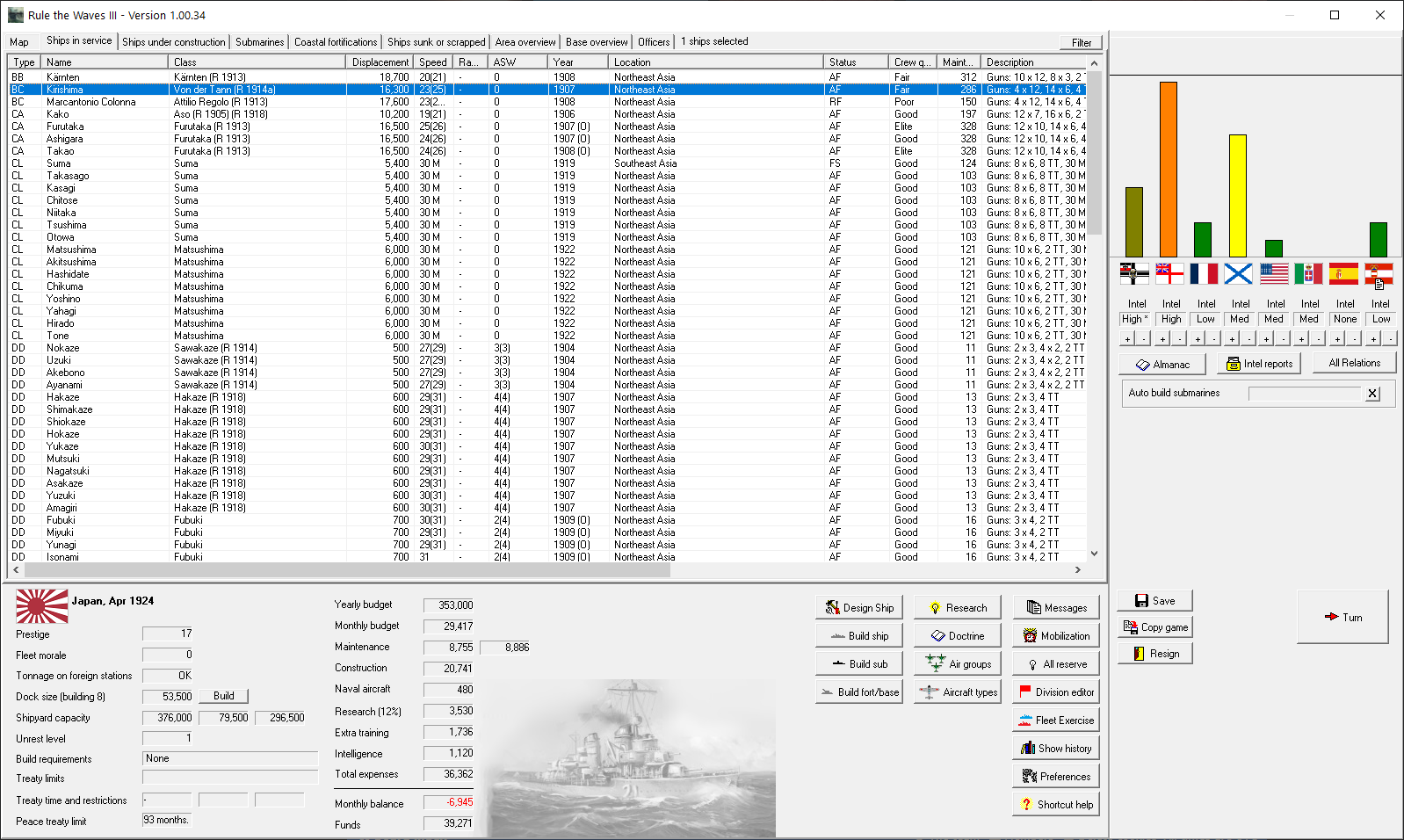Click Show history

1056,749
